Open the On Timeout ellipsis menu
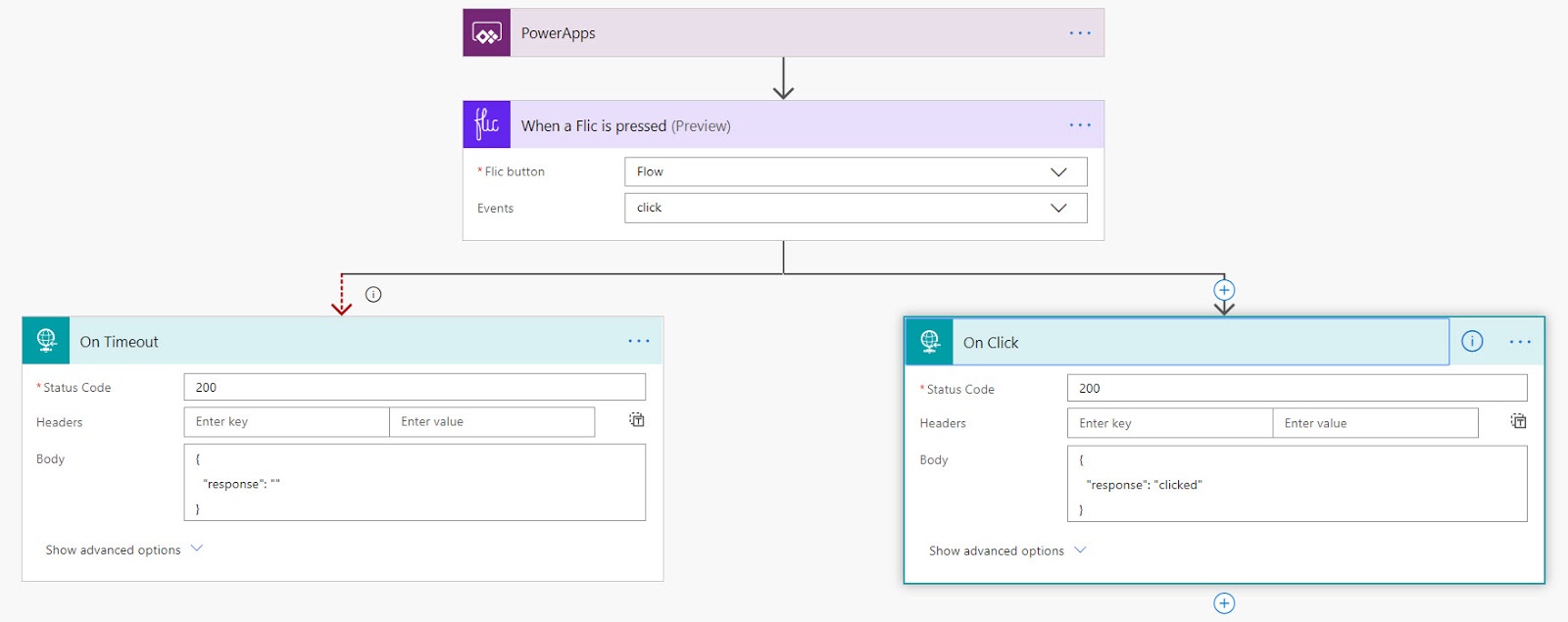Viewport: 1568px width, 622px height. [x=639, y=341]
